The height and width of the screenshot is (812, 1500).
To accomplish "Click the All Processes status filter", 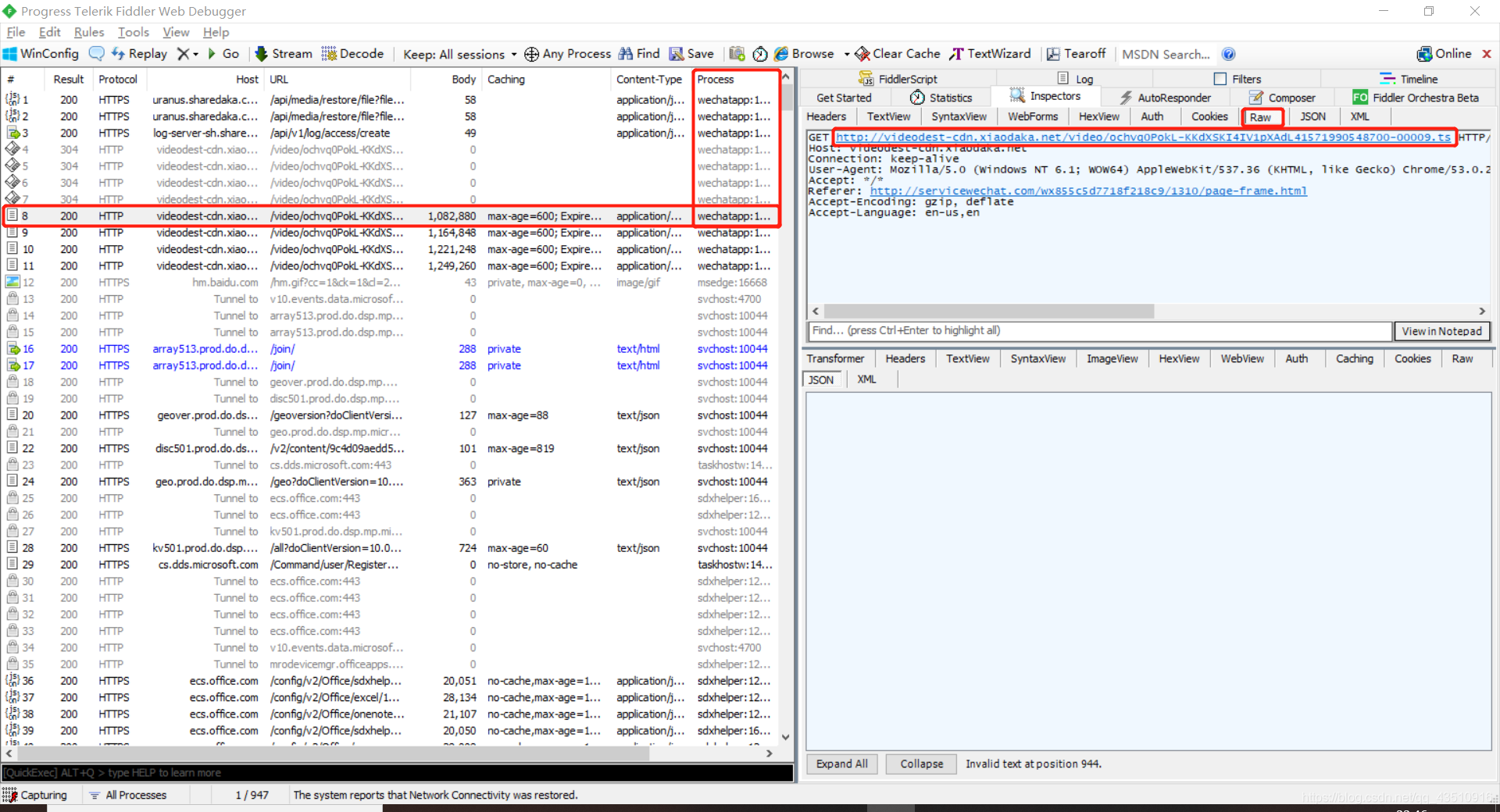I will 127,795.
